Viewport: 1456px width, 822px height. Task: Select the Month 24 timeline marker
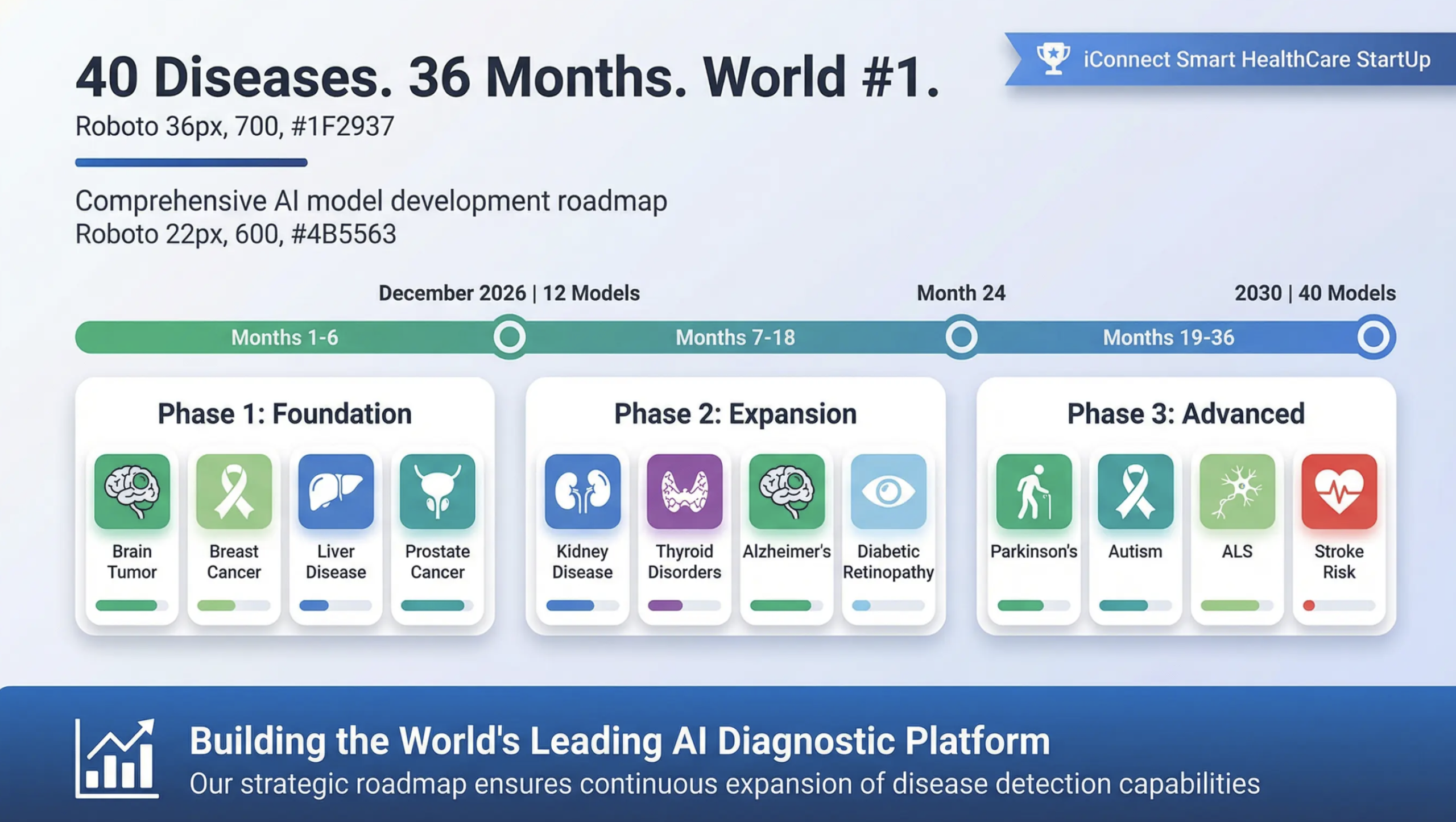[x=961, y=337]
